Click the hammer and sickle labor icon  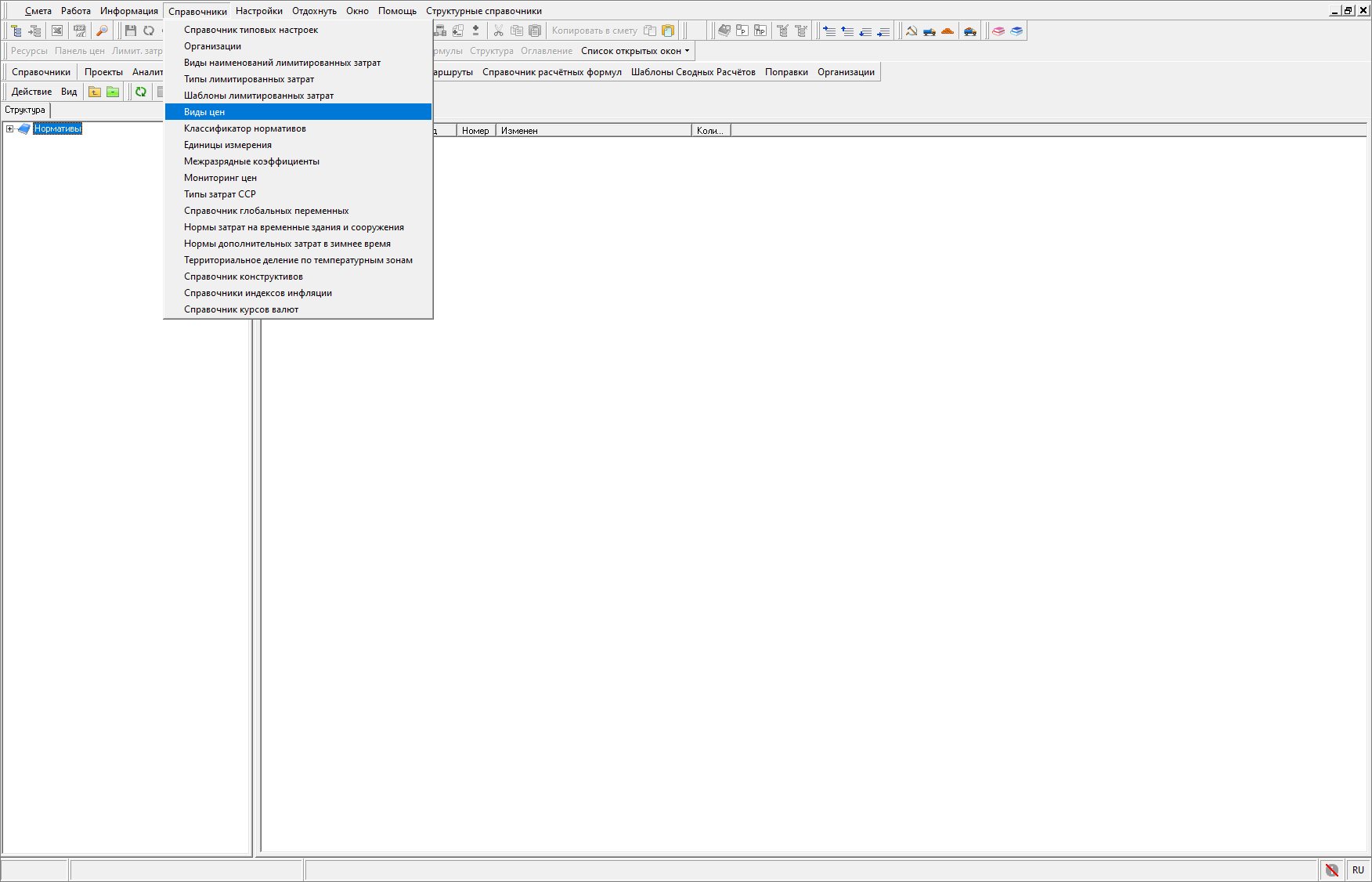point(911,31)
